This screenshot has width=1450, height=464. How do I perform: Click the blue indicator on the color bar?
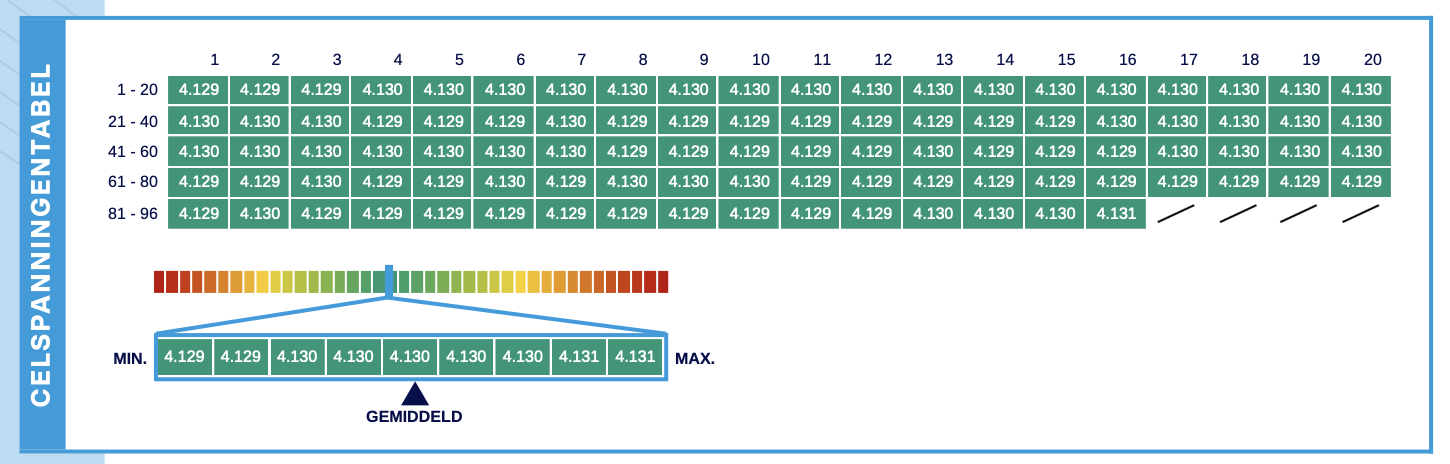point(389,281)
